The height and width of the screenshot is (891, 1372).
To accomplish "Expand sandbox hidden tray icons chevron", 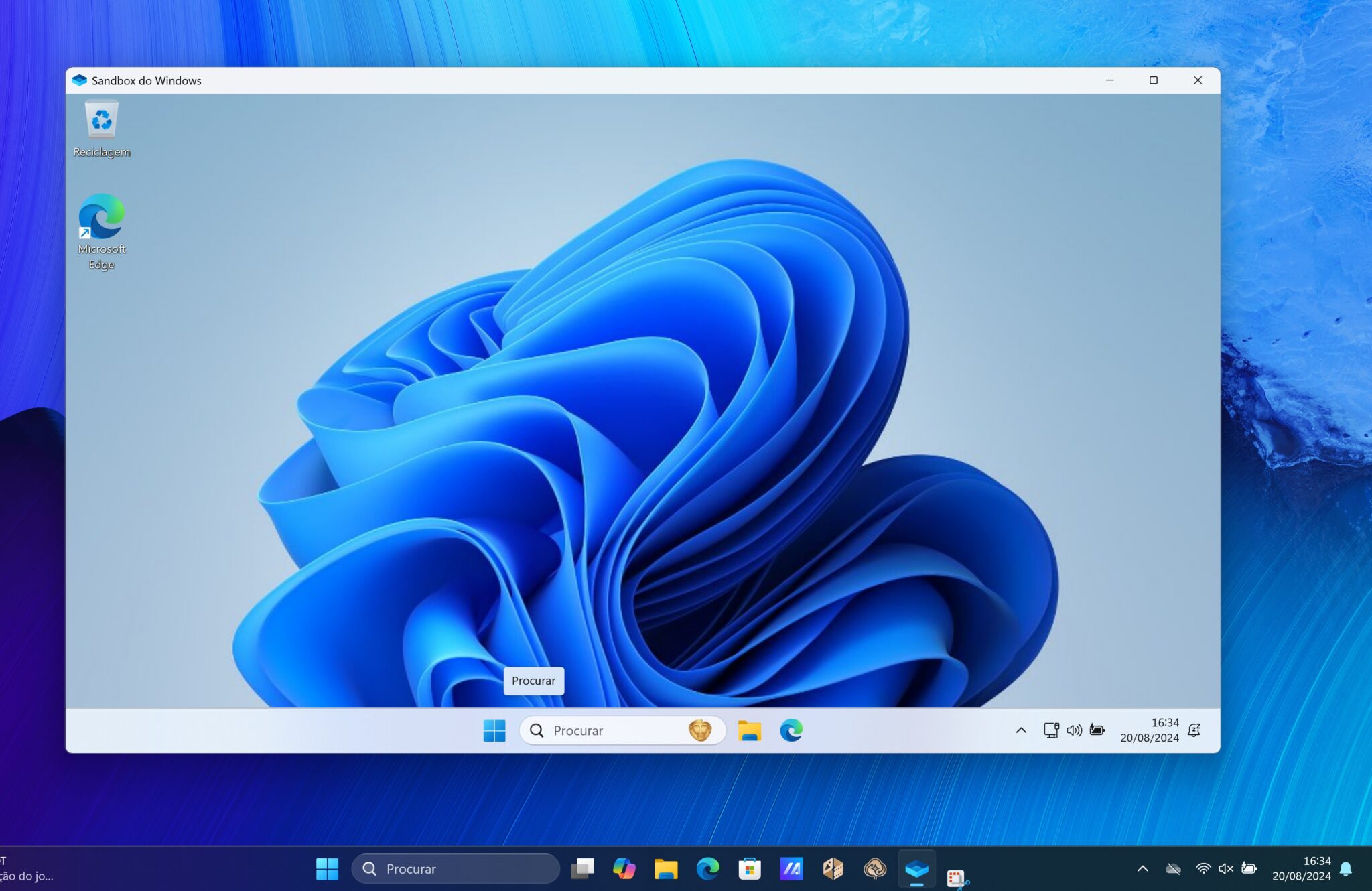I will coord(1021,730).
